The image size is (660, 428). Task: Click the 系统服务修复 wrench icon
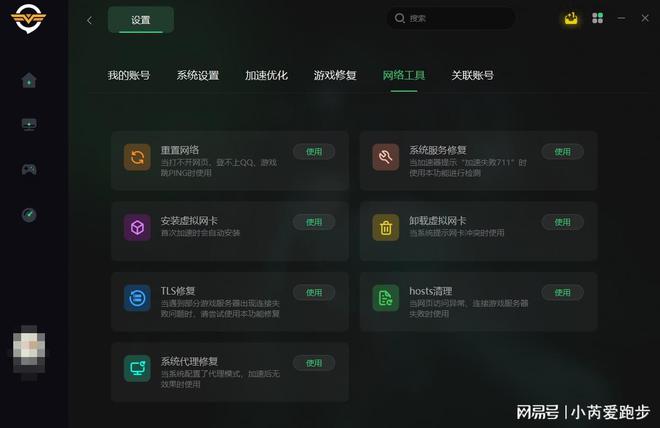click(x=386, y=157)
